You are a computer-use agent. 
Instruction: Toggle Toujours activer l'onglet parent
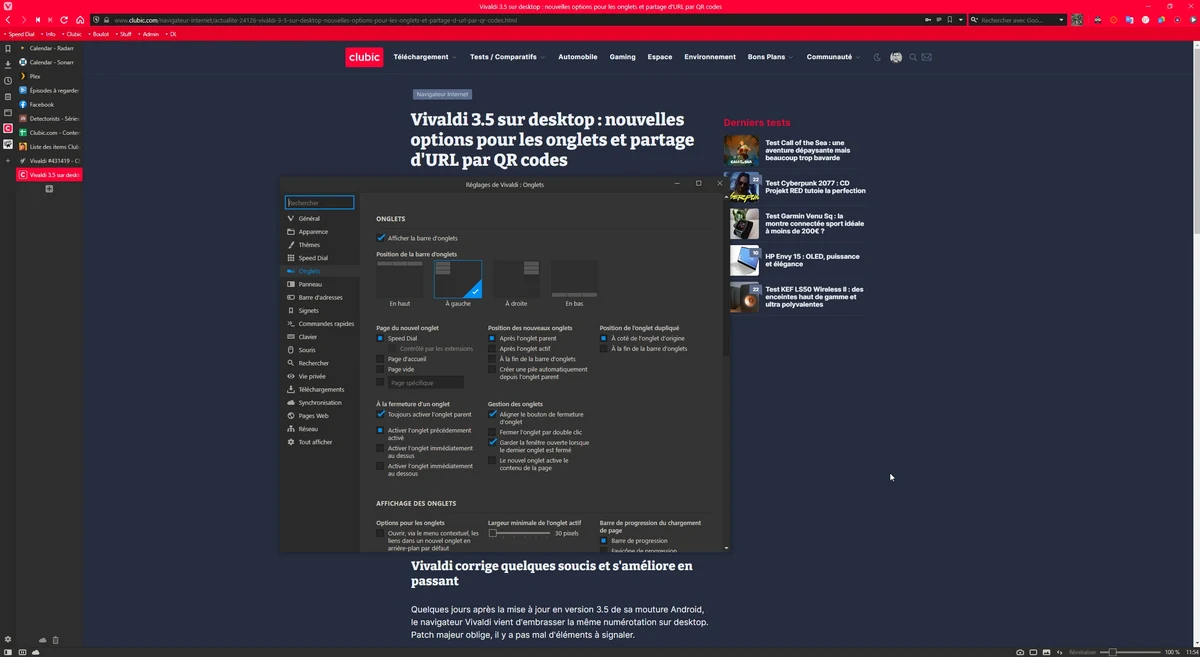380,414
